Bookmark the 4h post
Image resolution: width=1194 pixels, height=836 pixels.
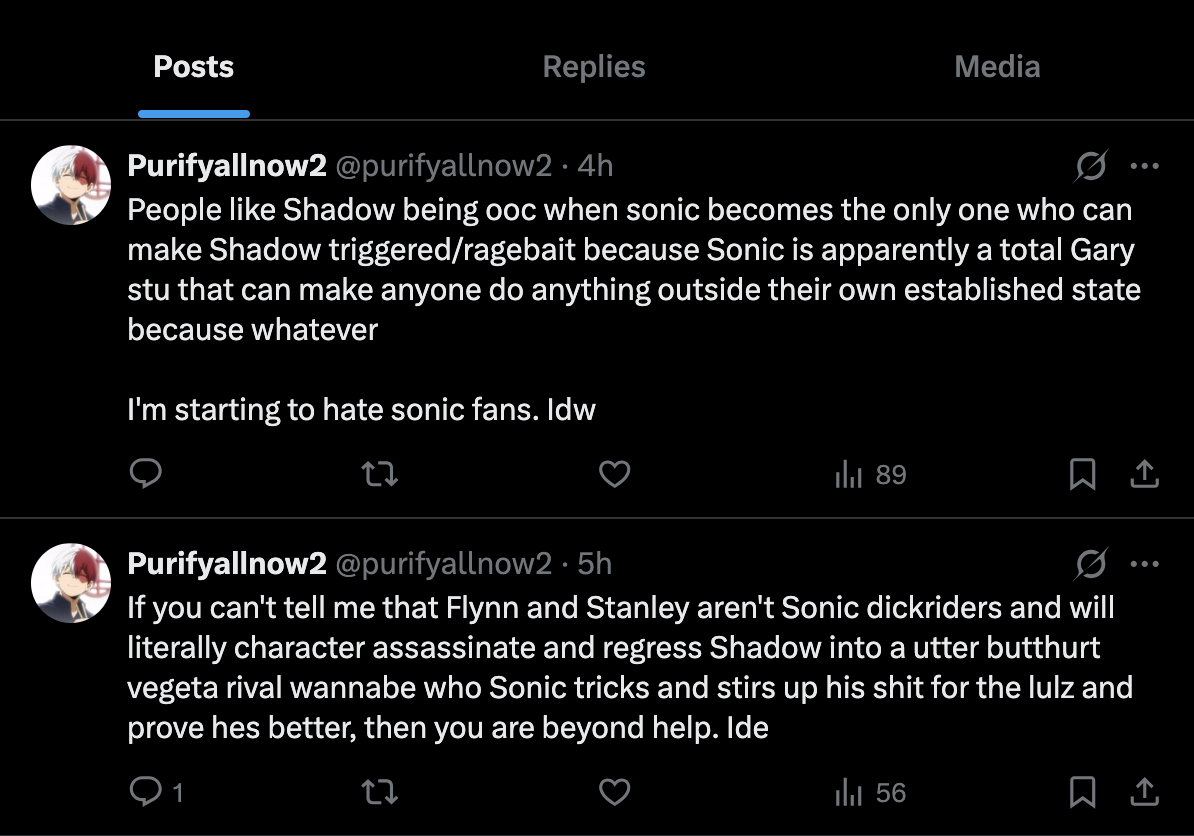1082,475
